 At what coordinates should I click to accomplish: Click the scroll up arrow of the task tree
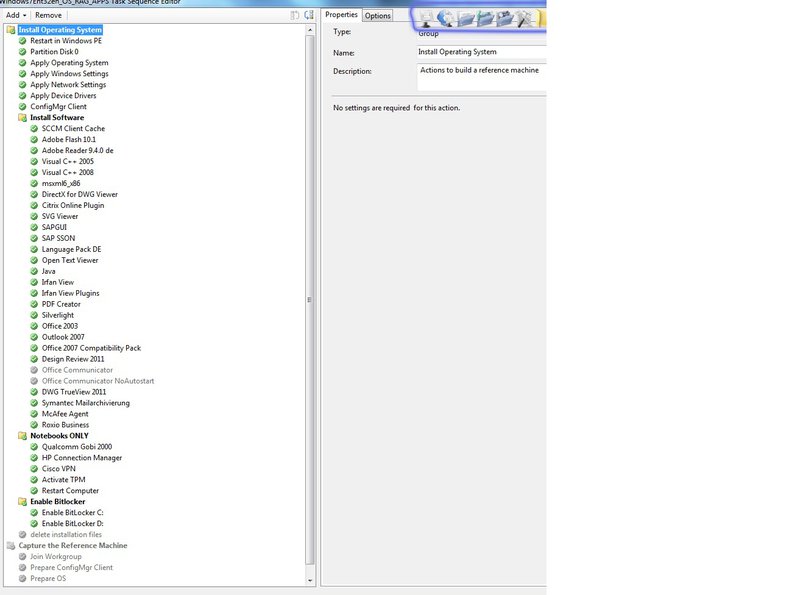(310, 30)
